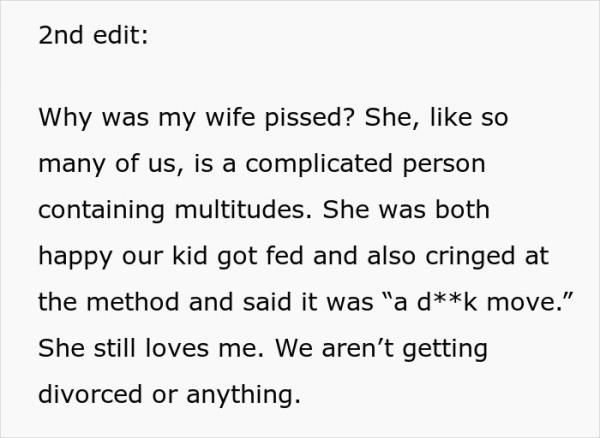Viewport: 600px width, 438px height.
Task: Click the word 'divorced' in last line
Action: coord(90,394)
